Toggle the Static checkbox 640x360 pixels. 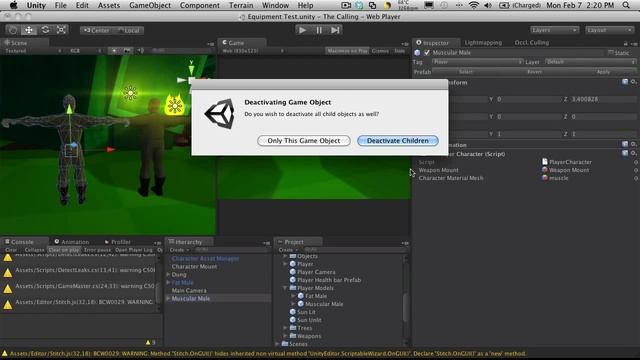pyautogui.click(x=611, y=53)
